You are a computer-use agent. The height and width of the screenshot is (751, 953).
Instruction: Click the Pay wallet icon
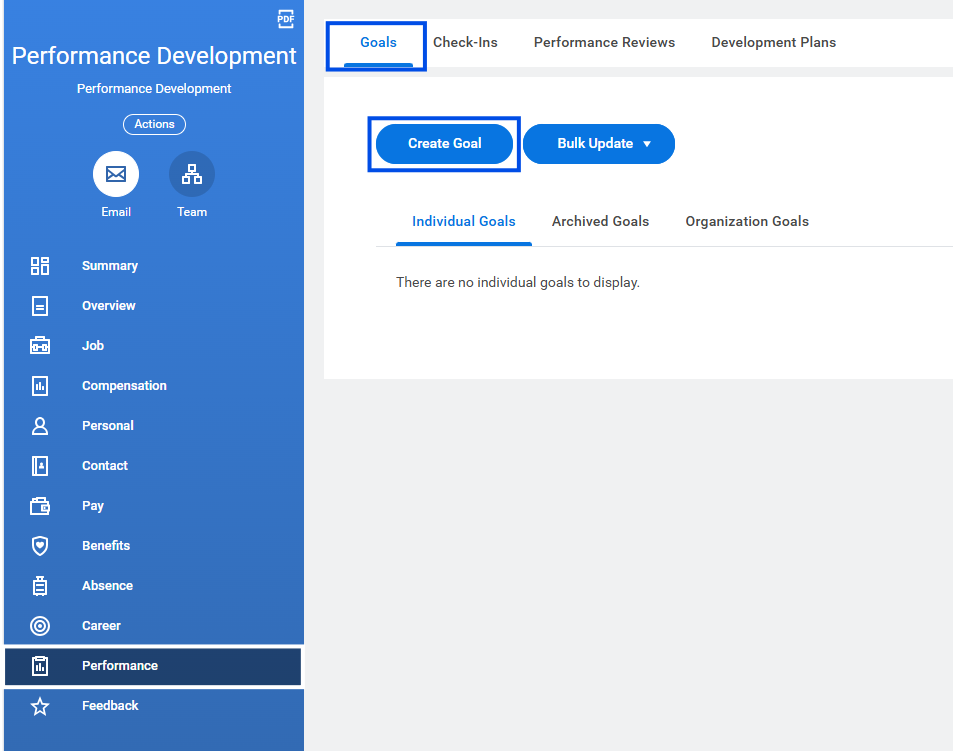(40, 506)
